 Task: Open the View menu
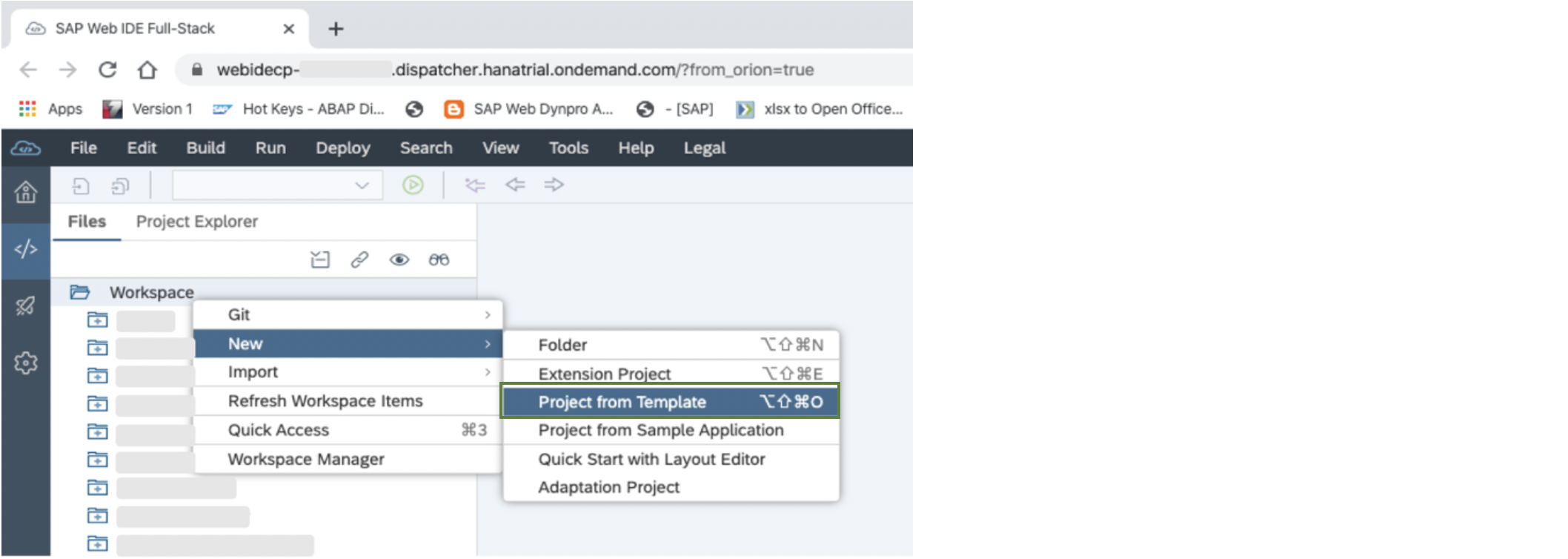(x=501, y=148)
